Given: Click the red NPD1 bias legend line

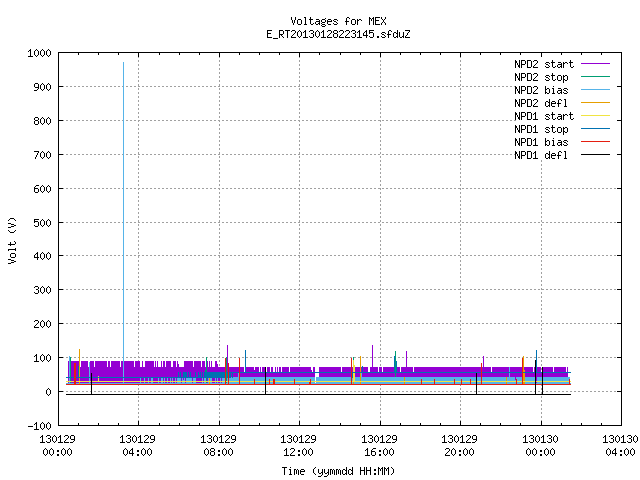Looking at the screenshot, I should [596, 142].
